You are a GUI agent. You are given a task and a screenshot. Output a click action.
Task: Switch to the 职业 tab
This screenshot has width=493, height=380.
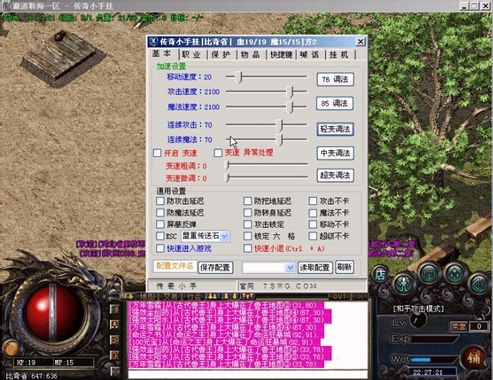coord(192,55)
